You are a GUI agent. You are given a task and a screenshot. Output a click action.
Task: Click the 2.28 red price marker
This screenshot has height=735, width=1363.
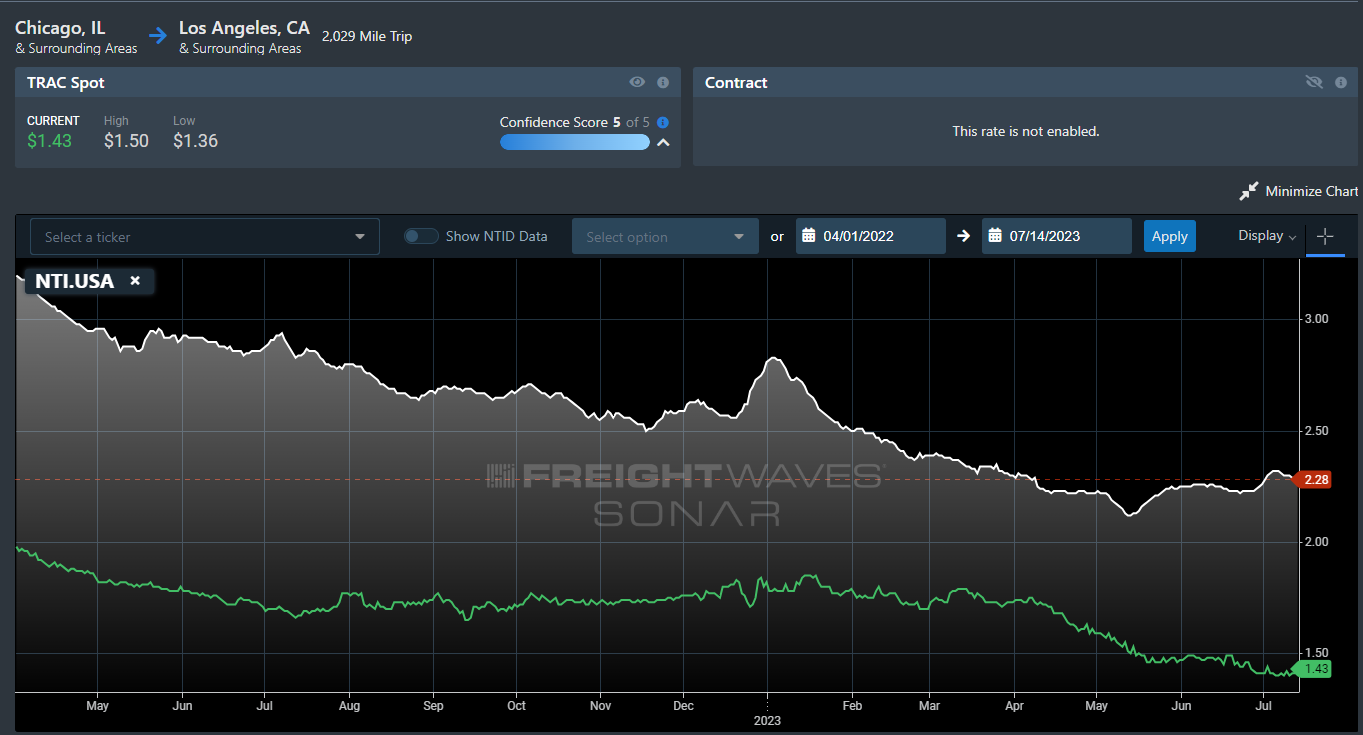pyautogui.click(x=1313, y=480)
